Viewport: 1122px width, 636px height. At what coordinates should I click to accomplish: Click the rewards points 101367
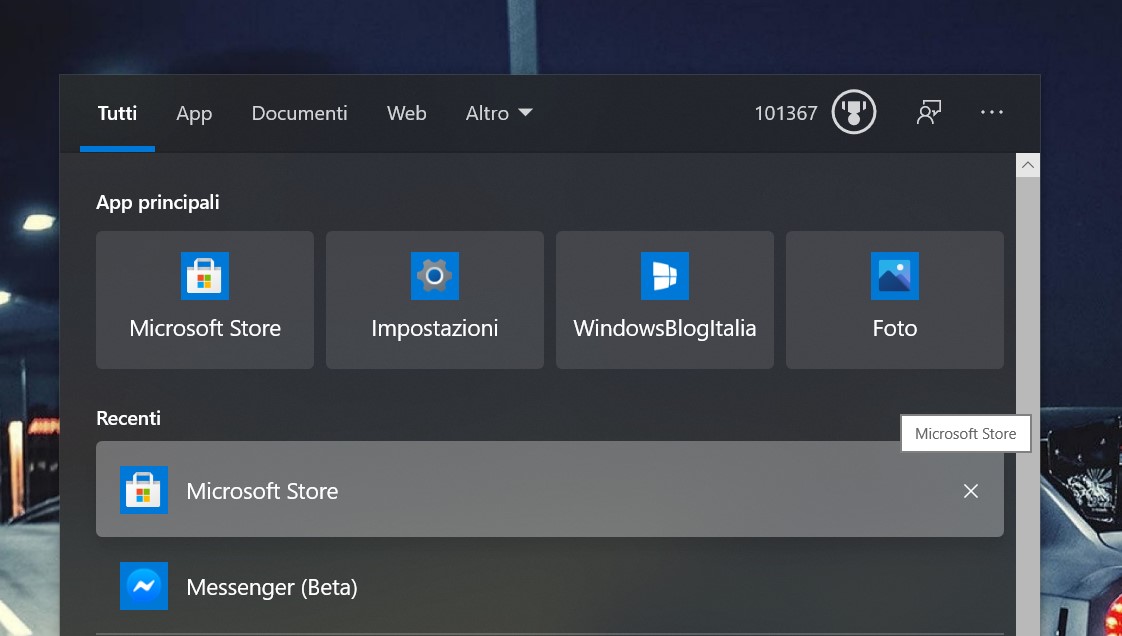tap(785, 113)
